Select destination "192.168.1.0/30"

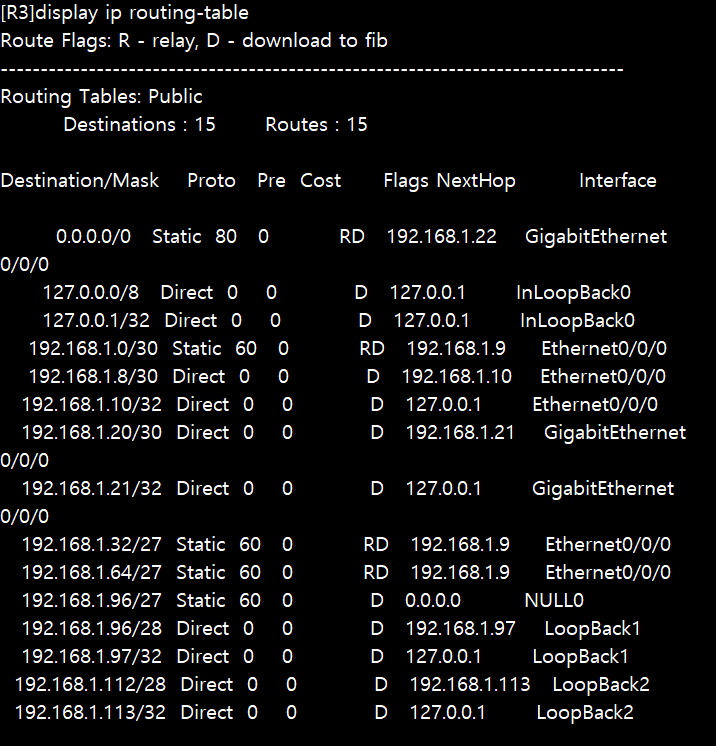coord(93,349)
